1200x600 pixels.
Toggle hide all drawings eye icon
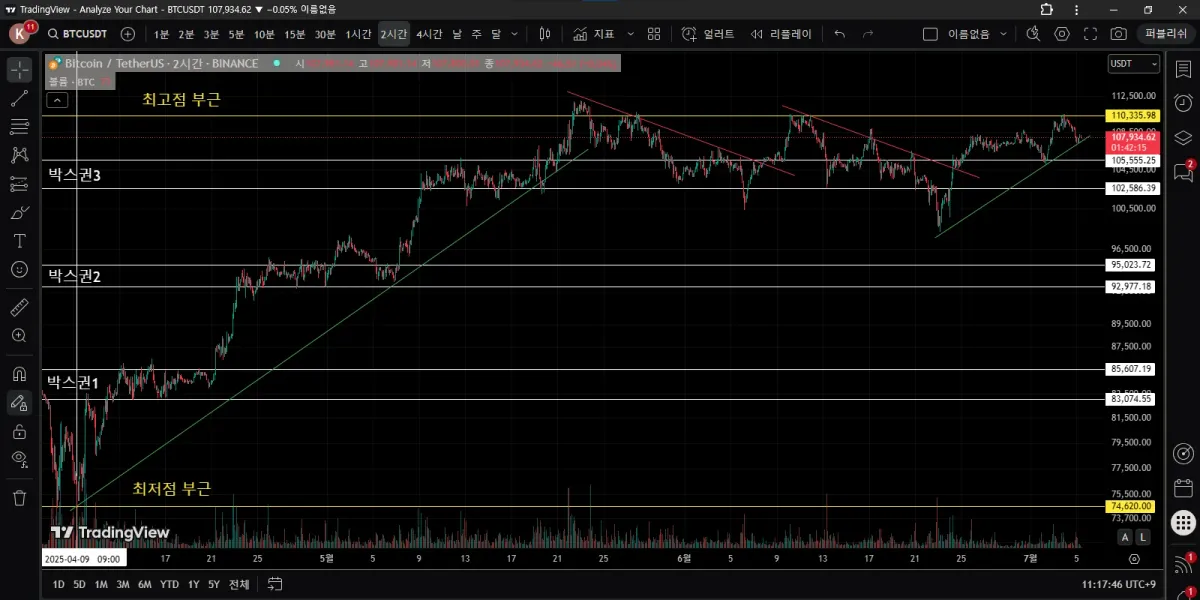tap(19, 459)
